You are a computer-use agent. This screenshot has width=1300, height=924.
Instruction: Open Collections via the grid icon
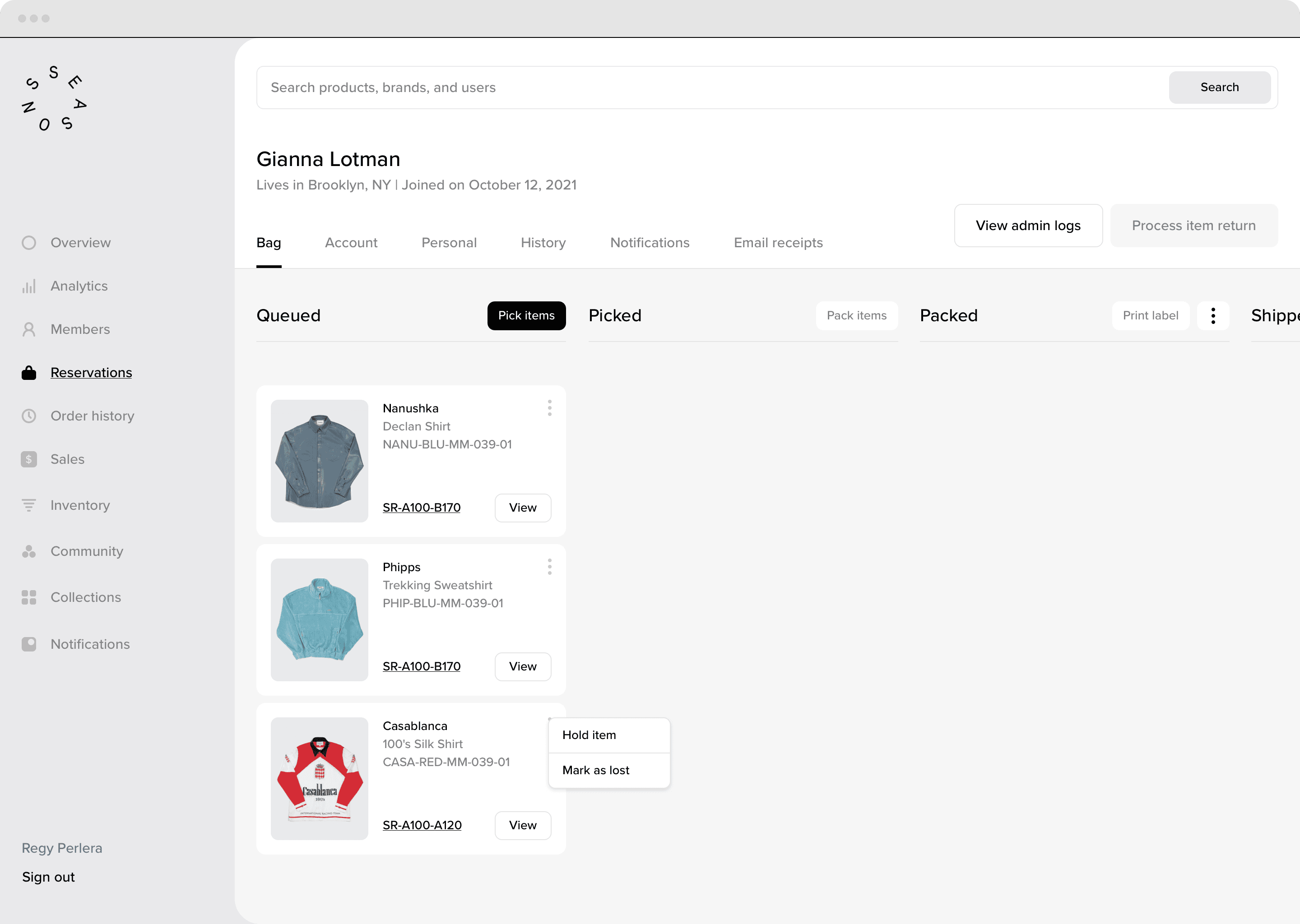coord(29,597)
